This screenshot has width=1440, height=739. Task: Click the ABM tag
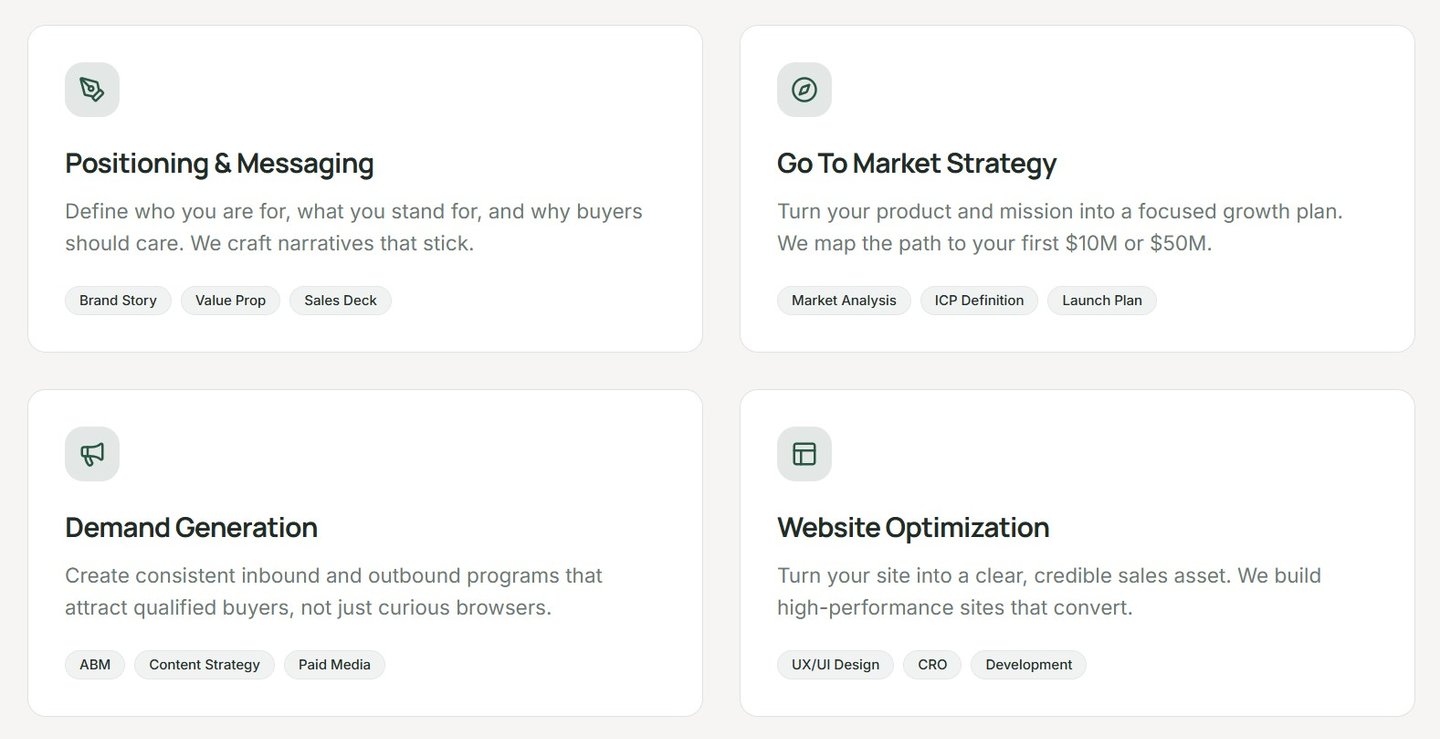(x=95, y=665)
